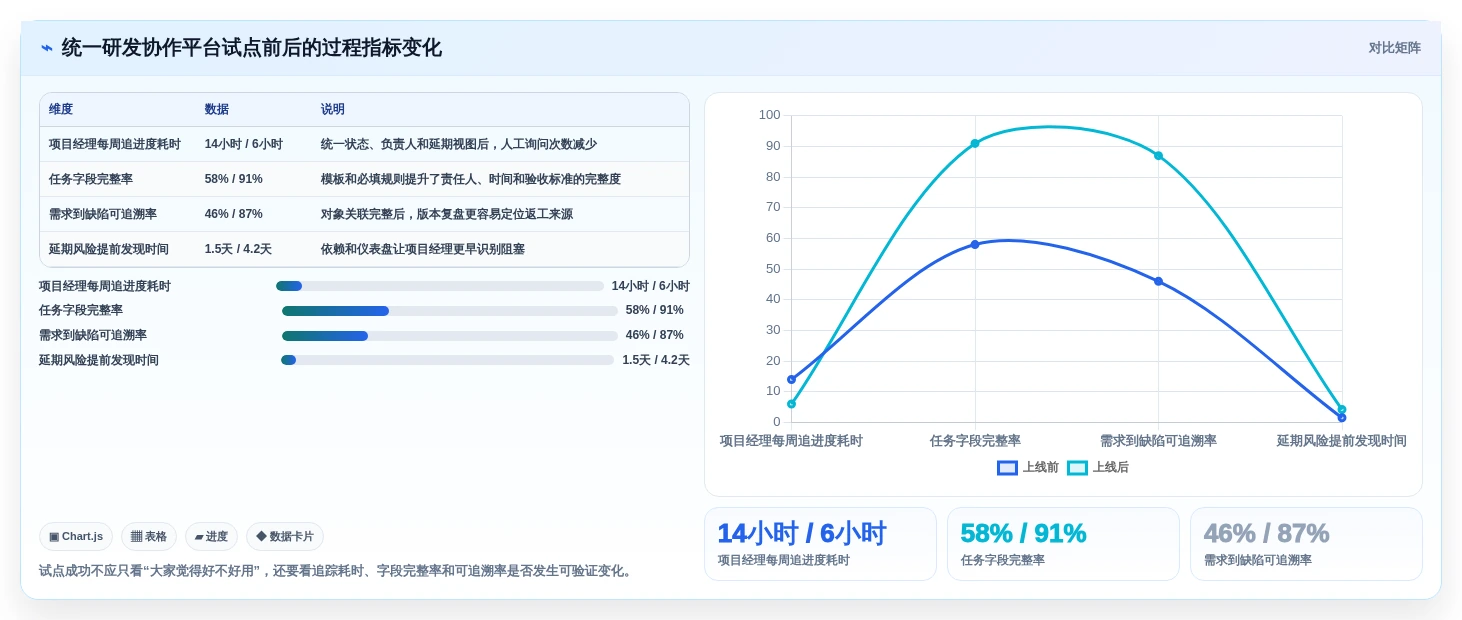This screenshot has width=1462, height=620.
Task: Click the 上线前 point at 项目经理每周追进度耗时 (14)
Action: (x=791, y=379)
